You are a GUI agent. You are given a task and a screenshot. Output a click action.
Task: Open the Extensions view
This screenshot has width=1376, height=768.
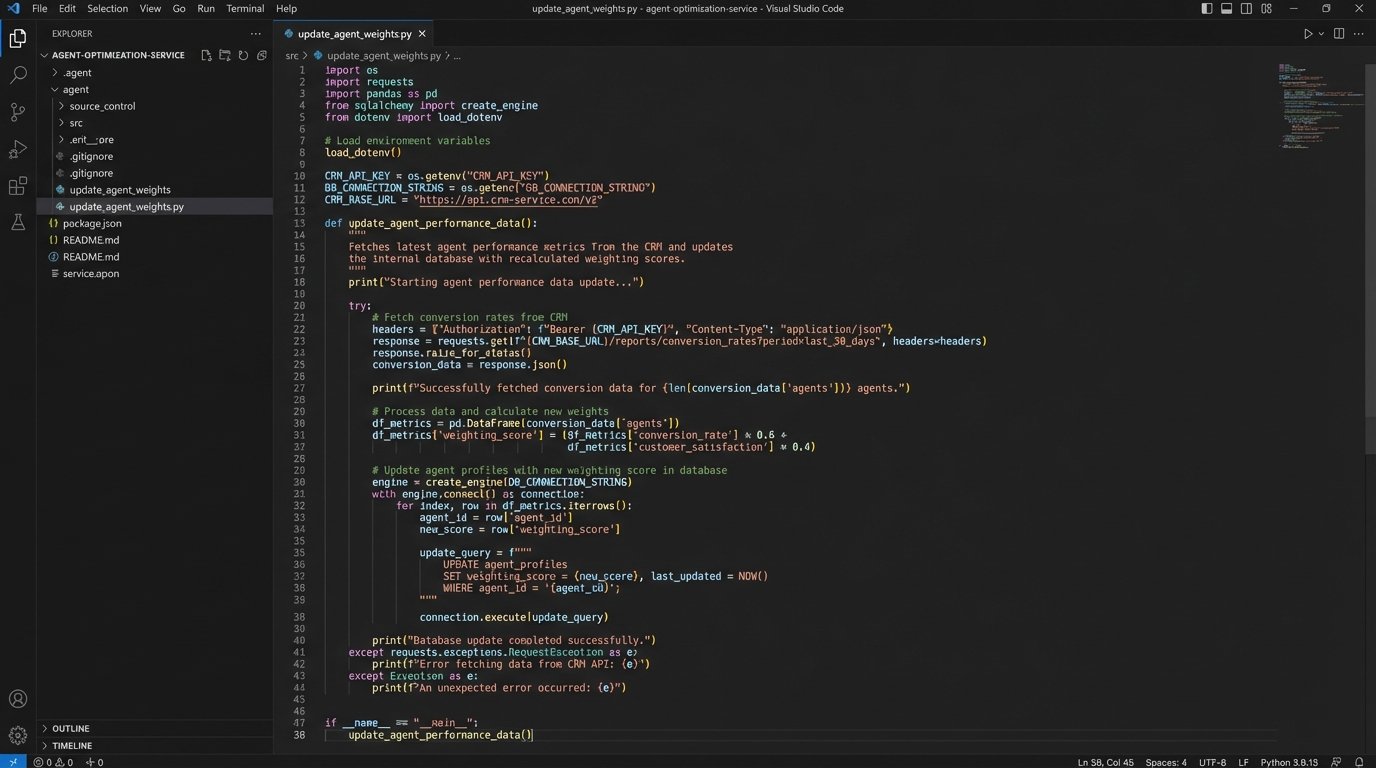click(x=17, y=187)
